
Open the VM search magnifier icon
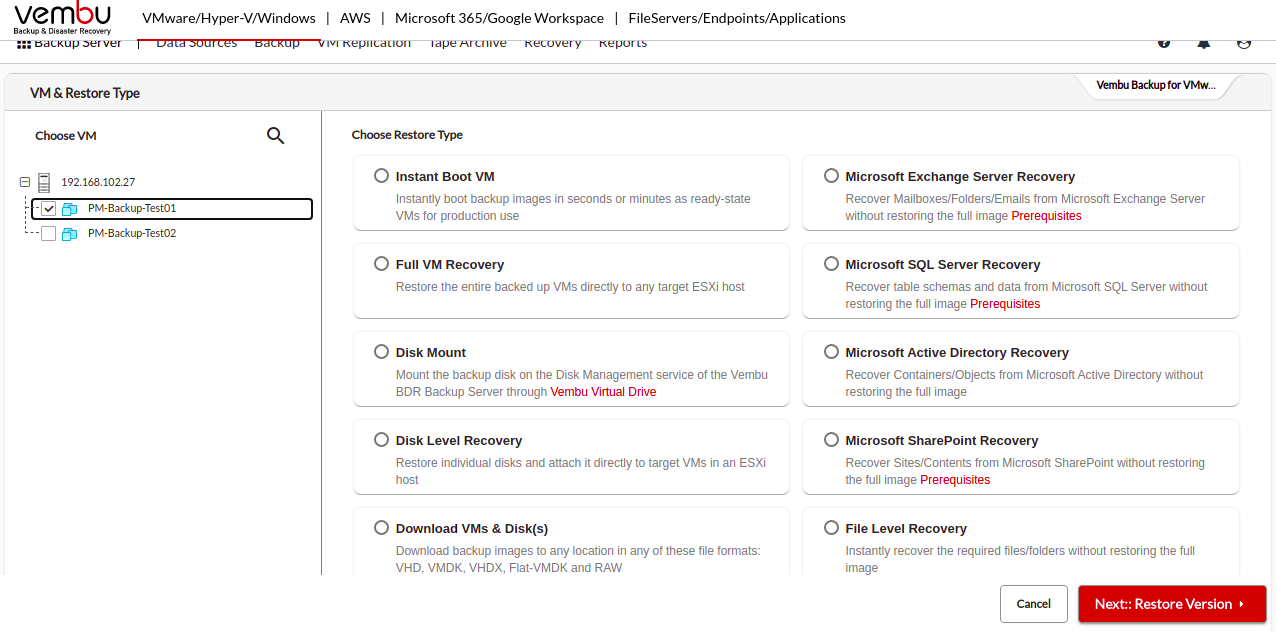click(276, 136)
